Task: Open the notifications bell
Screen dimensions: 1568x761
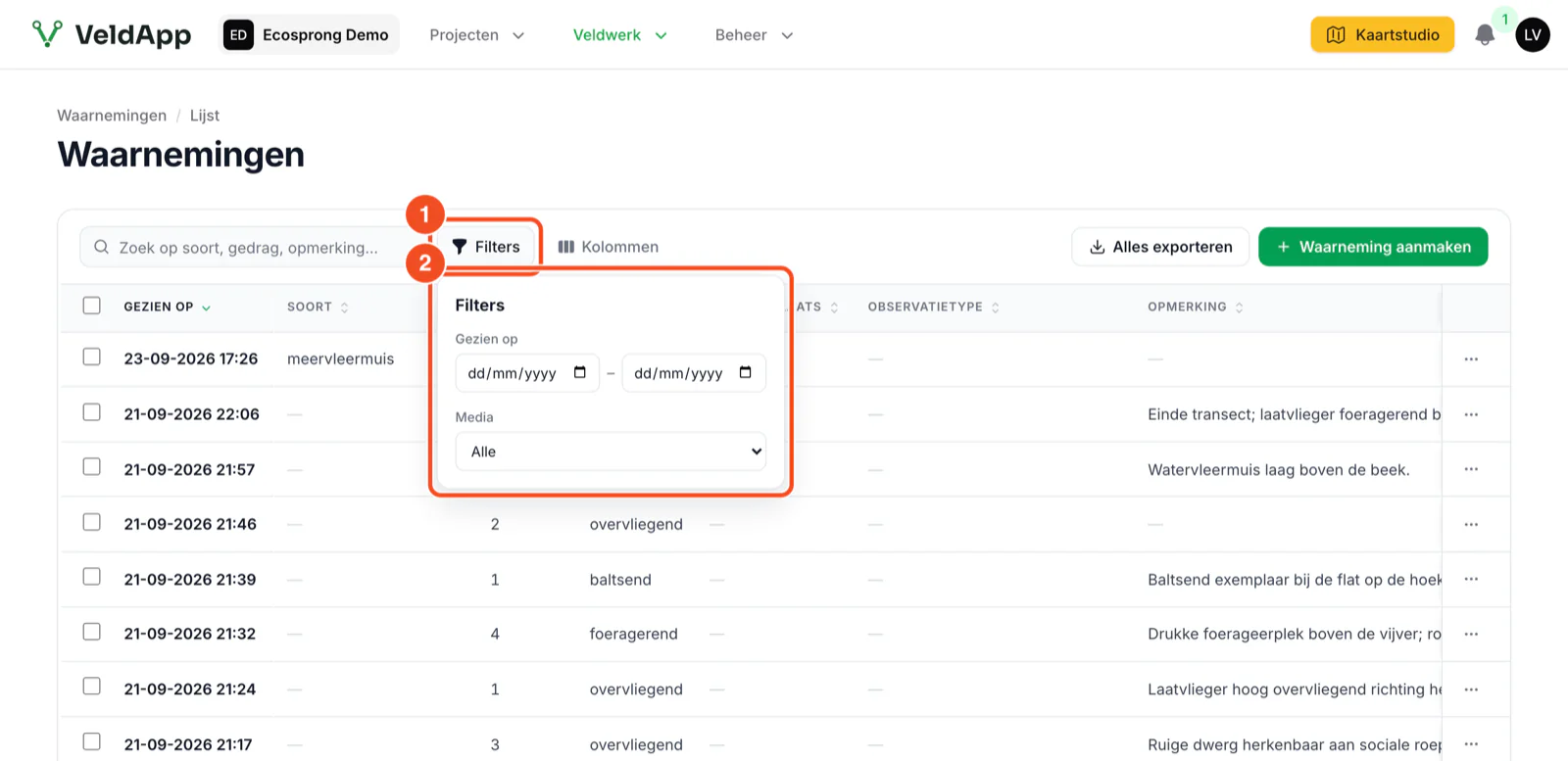Action: 1485,35
